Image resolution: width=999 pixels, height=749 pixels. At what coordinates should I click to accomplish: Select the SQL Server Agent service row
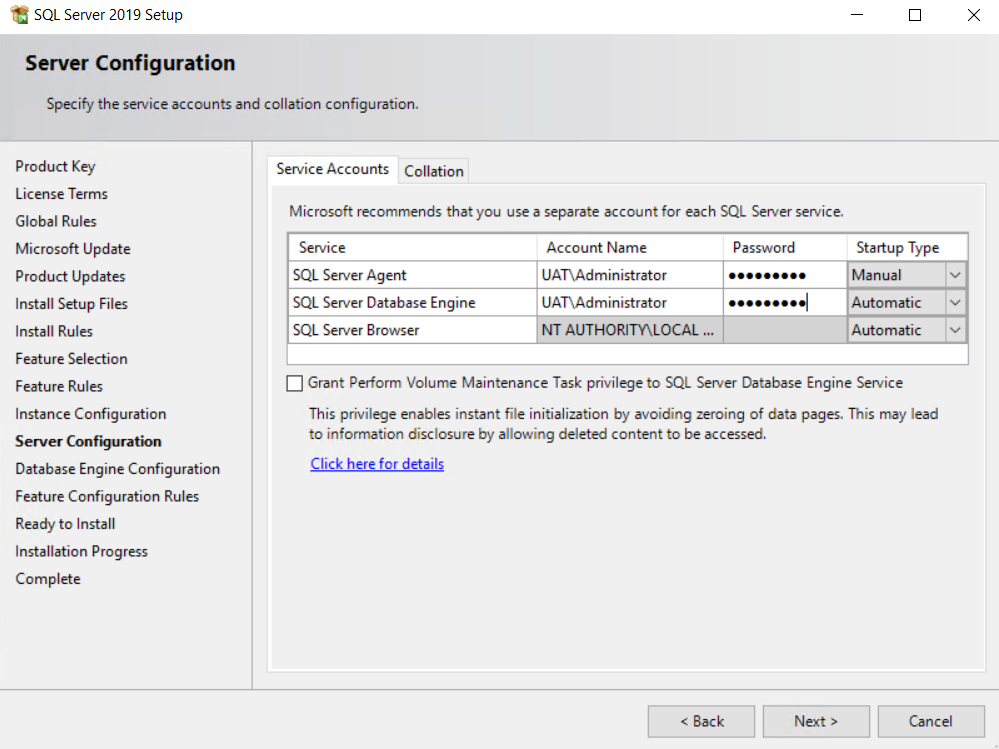pyautogui.click(x=412, y=275)
